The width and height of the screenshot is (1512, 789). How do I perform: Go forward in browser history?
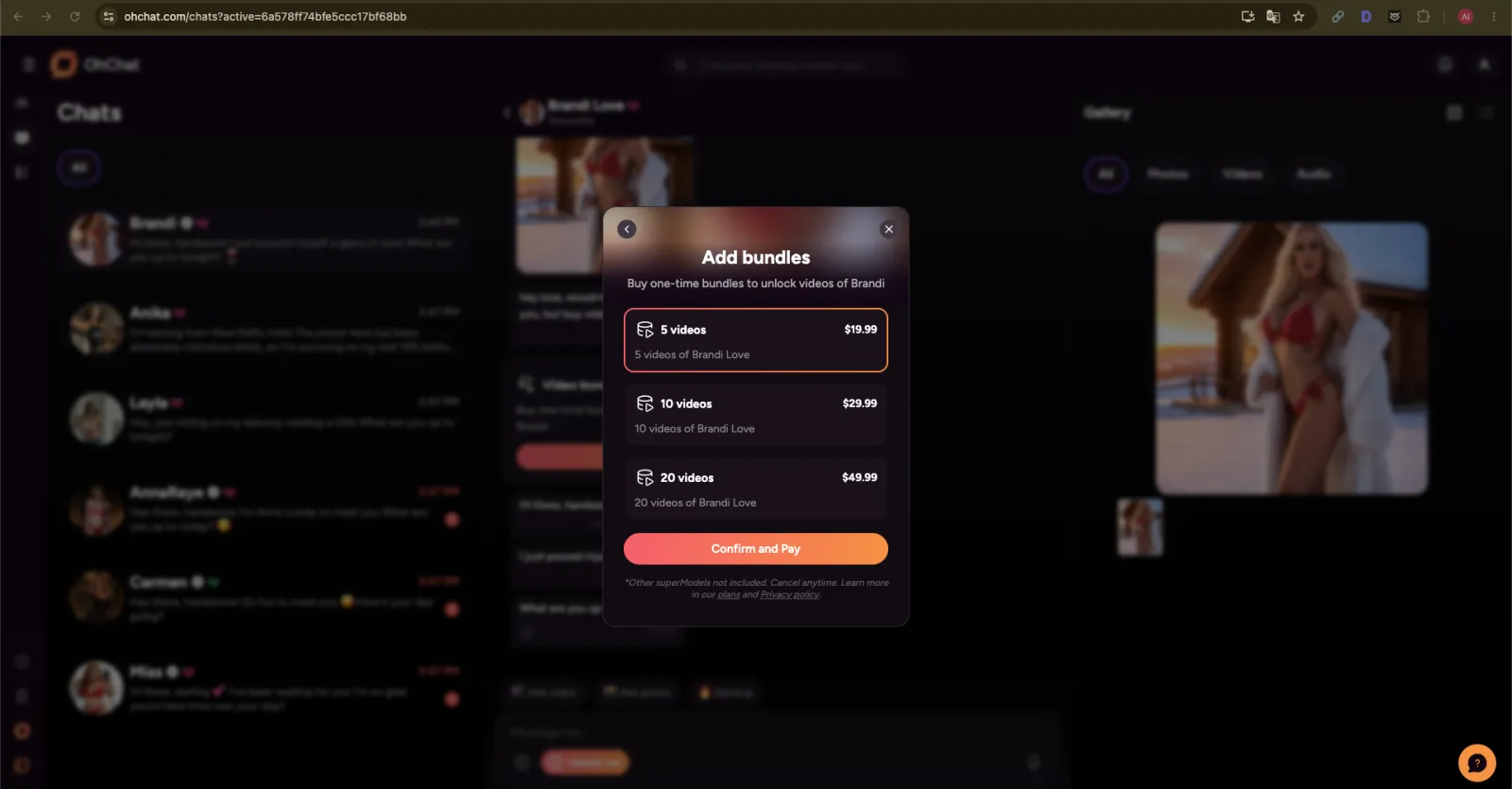[x=46, y=16]
